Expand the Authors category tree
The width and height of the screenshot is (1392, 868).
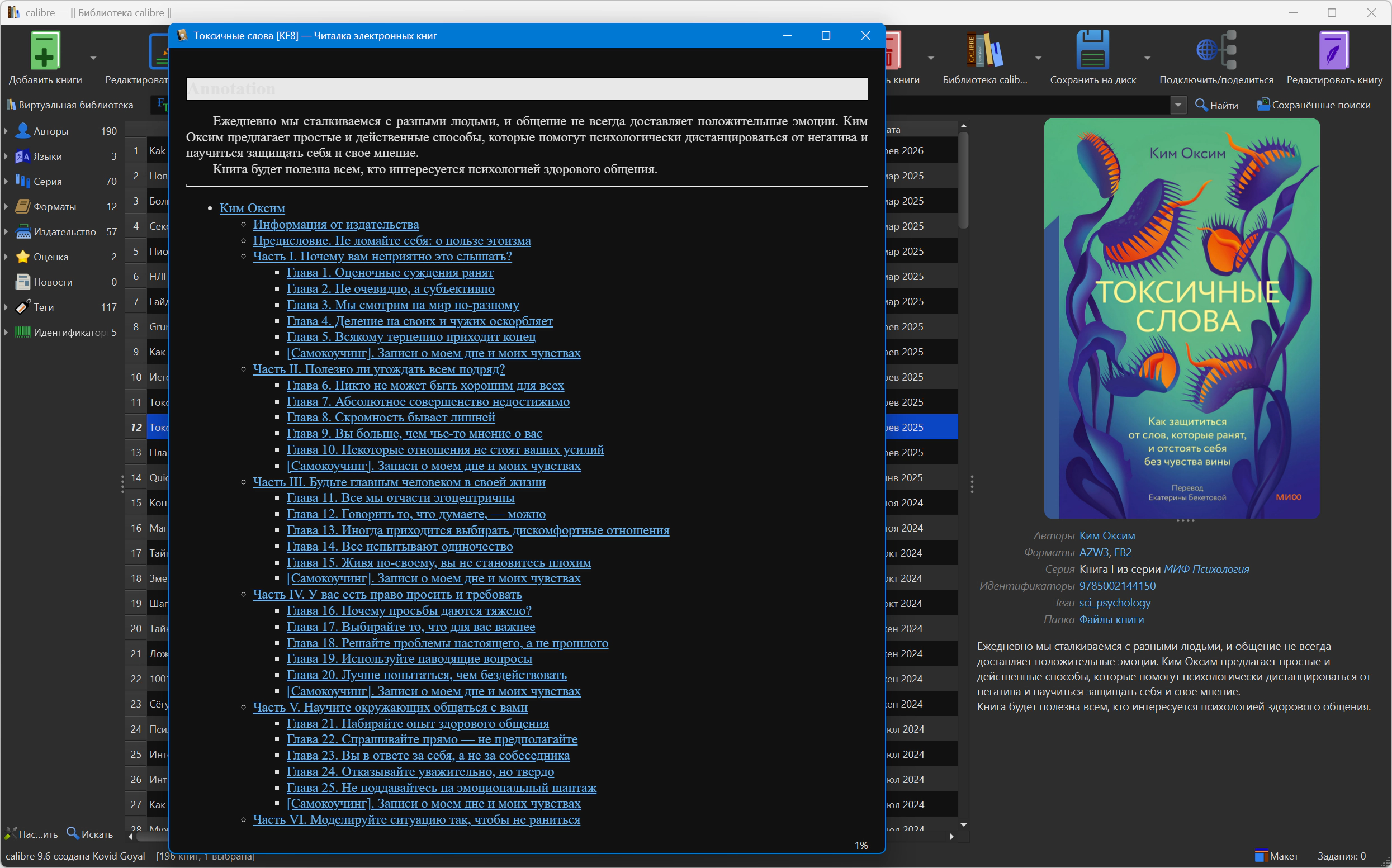6,131
